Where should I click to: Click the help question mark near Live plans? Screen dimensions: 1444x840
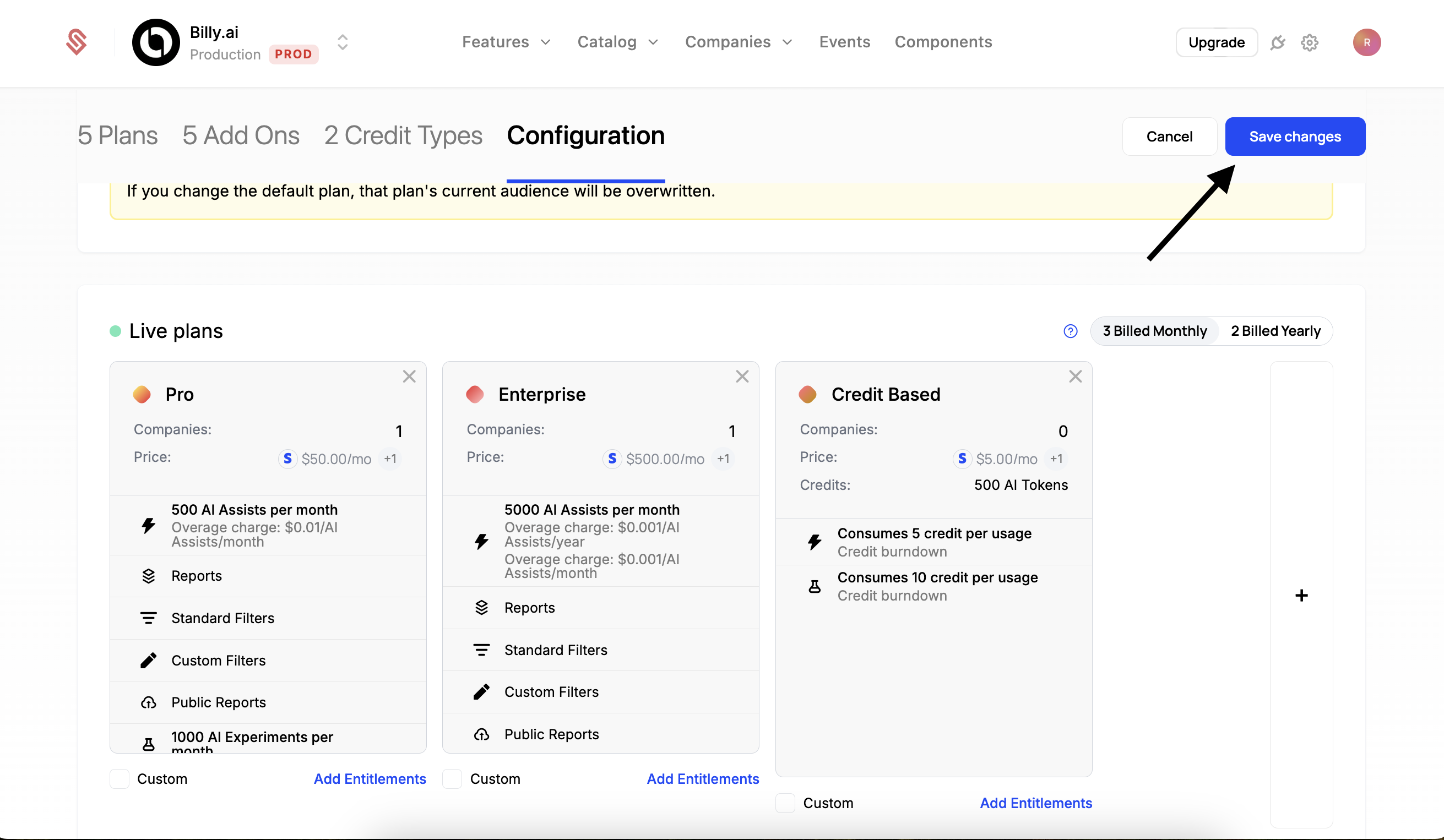tap(1070, 331)
